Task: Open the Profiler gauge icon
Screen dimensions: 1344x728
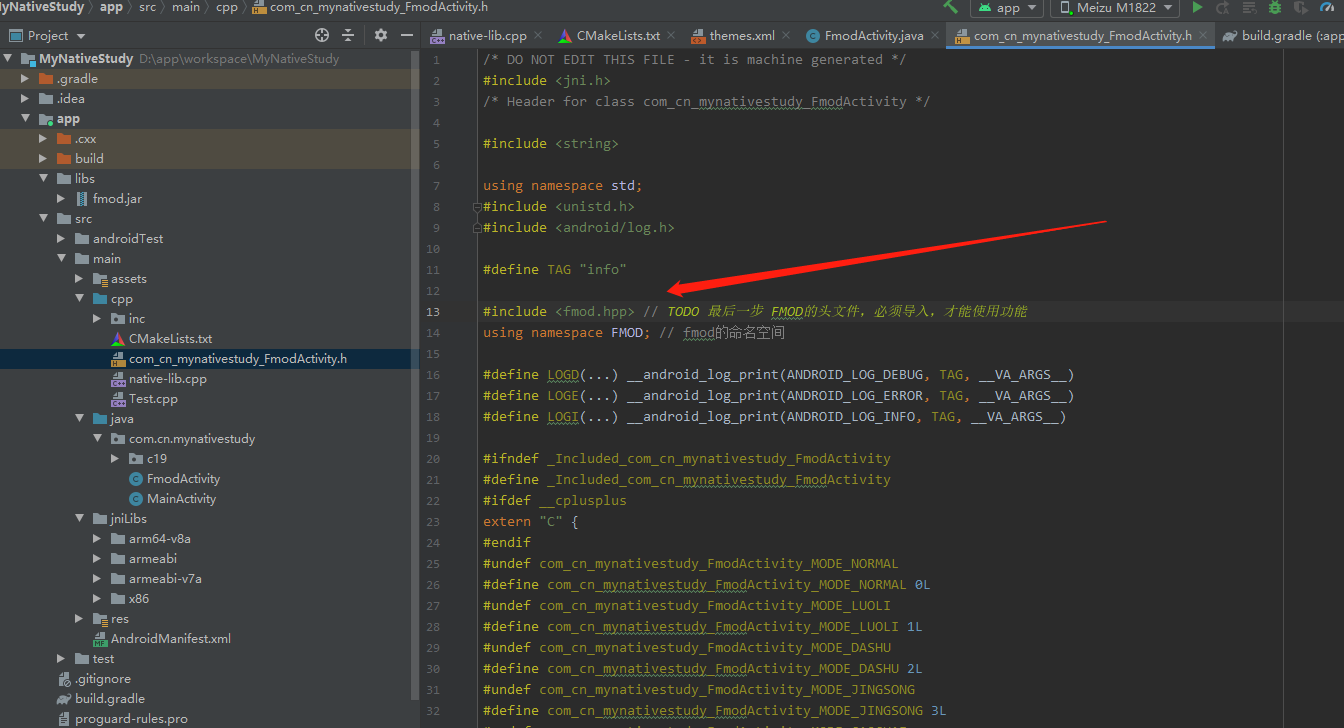Action: (1328, 7)
